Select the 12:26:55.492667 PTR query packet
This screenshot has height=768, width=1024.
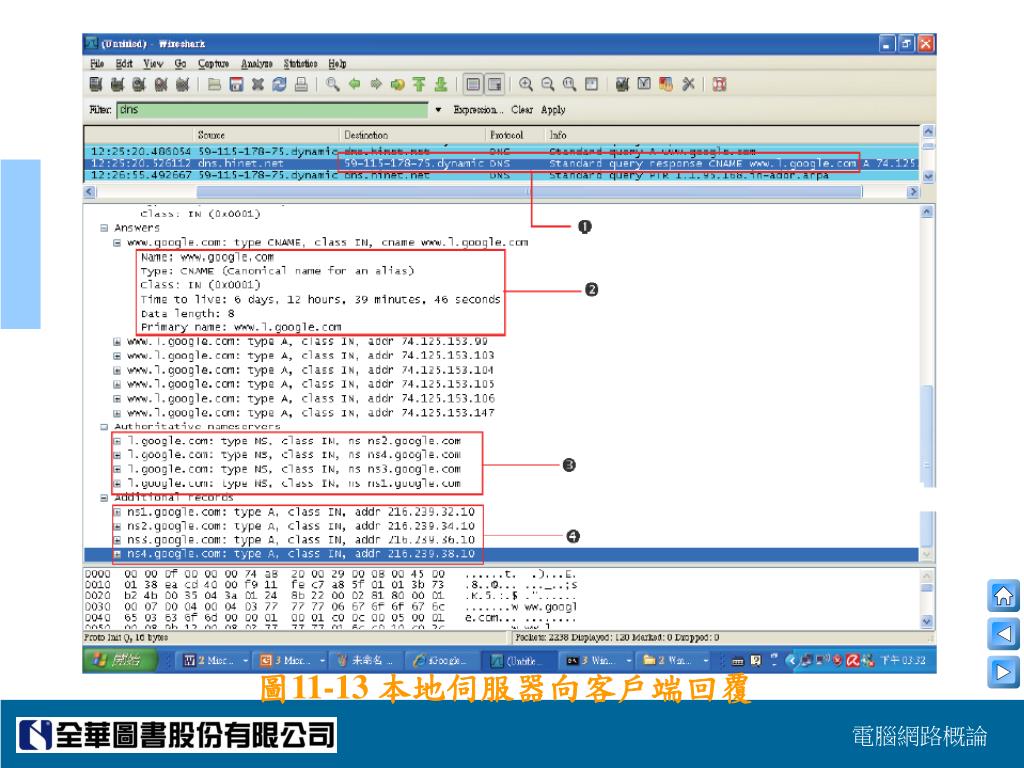502,175
